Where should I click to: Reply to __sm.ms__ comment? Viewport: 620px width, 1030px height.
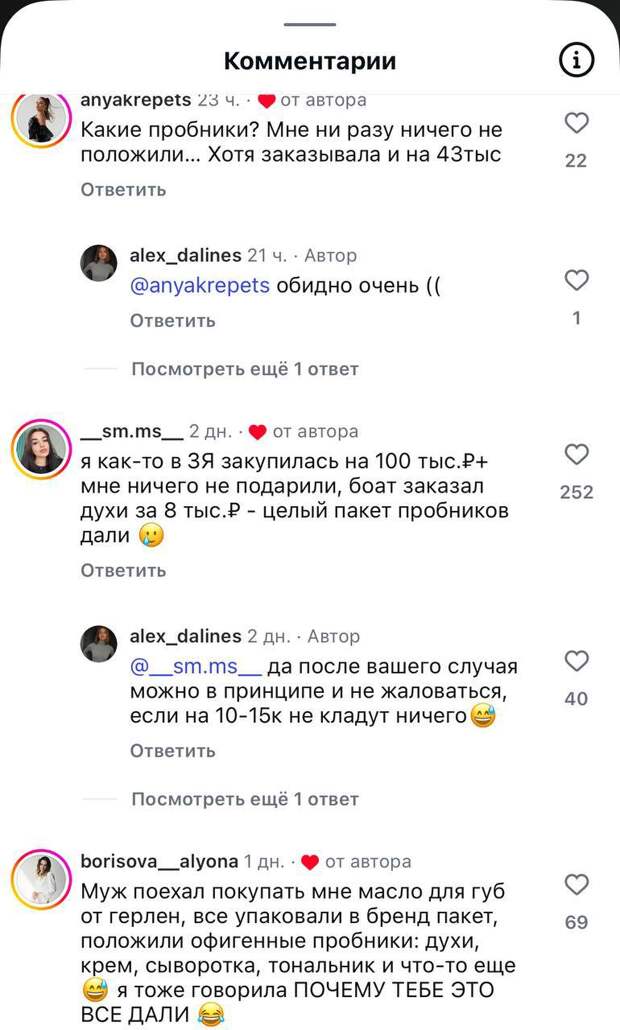[123, 571]
